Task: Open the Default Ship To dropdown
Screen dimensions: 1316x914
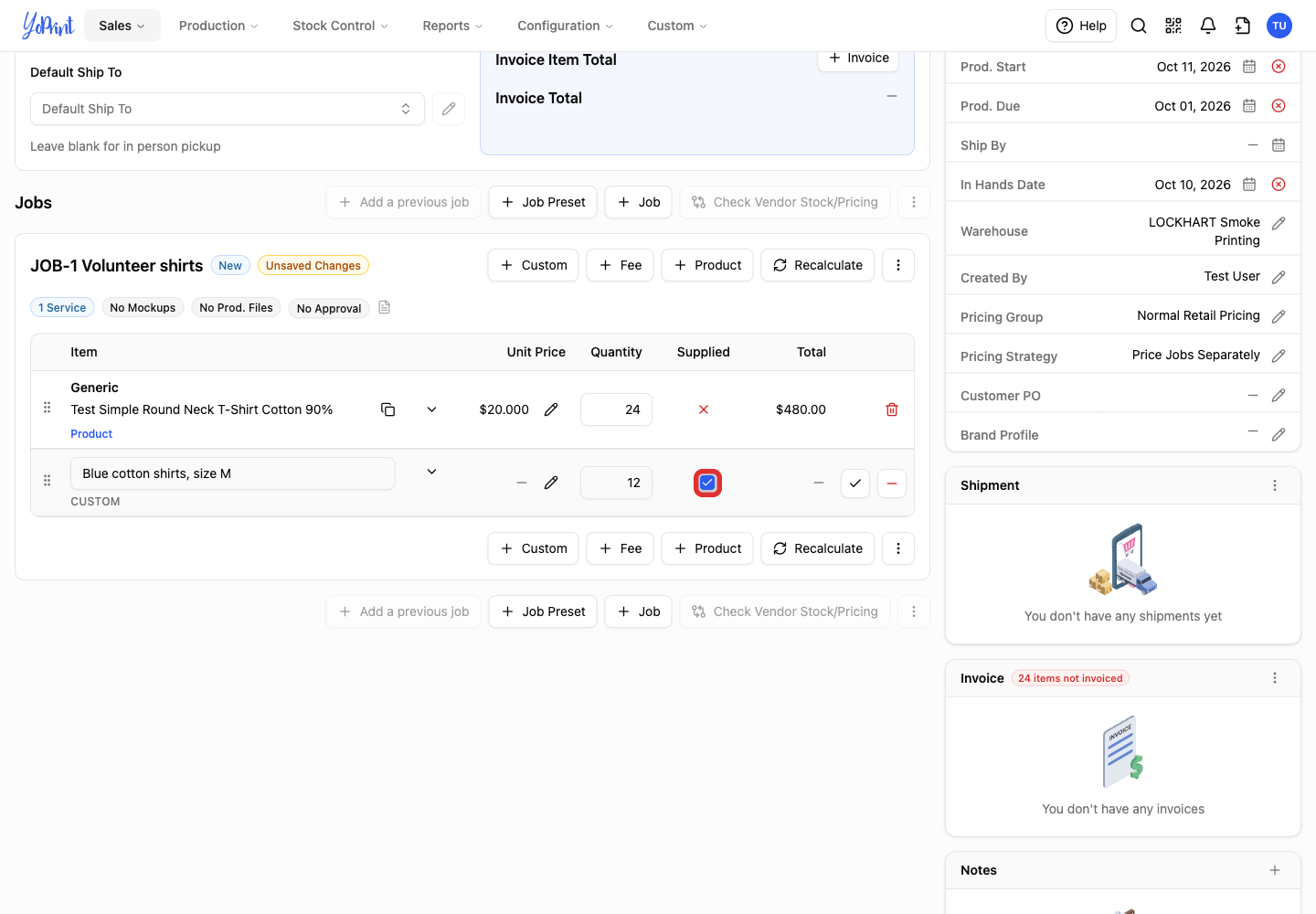Action: coord(228,109)
